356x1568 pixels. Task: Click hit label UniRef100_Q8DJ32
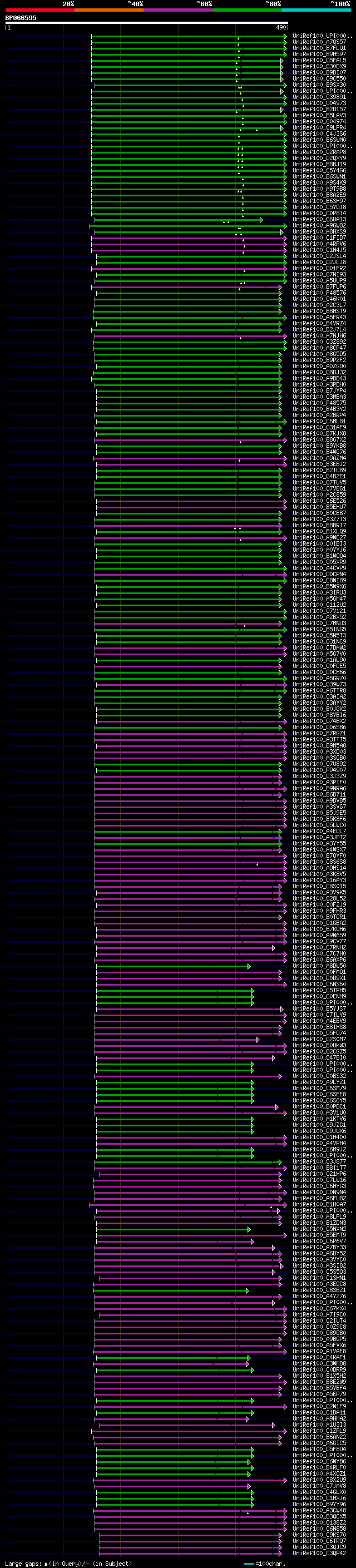319,373
